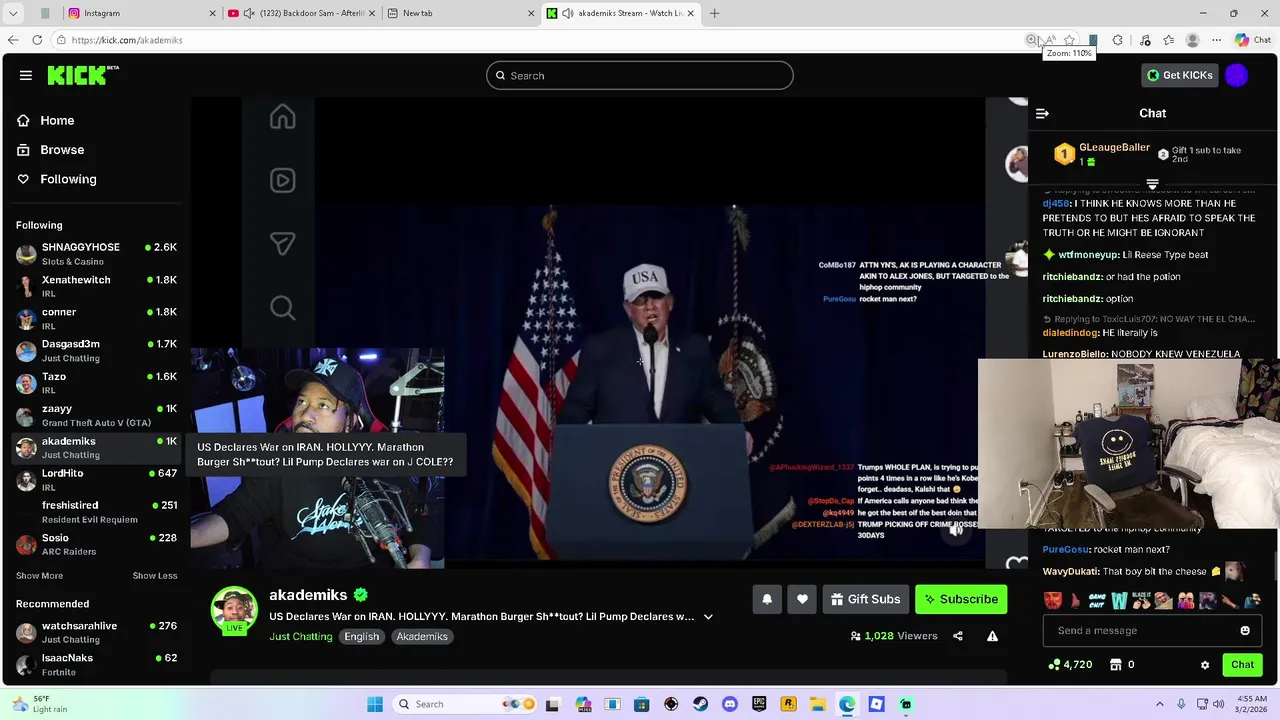
Task: Click the Get KICKs button
Action: pyautogui.click(x=1180, y=75)
